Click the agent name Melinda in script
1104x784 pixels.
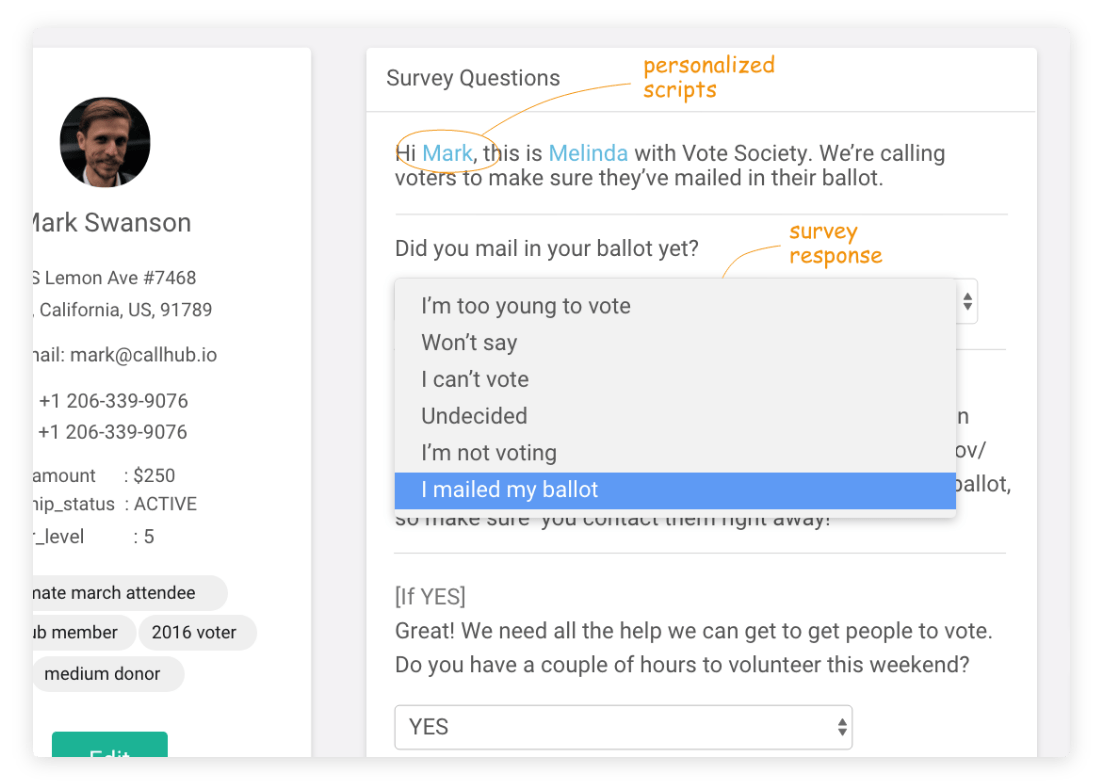tap(588, 153)
